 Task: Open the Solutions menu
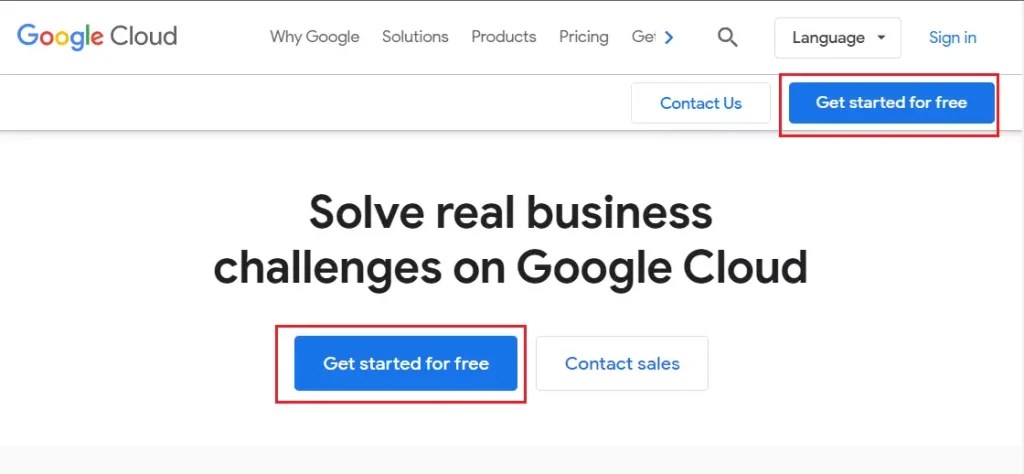pos(415,37)
